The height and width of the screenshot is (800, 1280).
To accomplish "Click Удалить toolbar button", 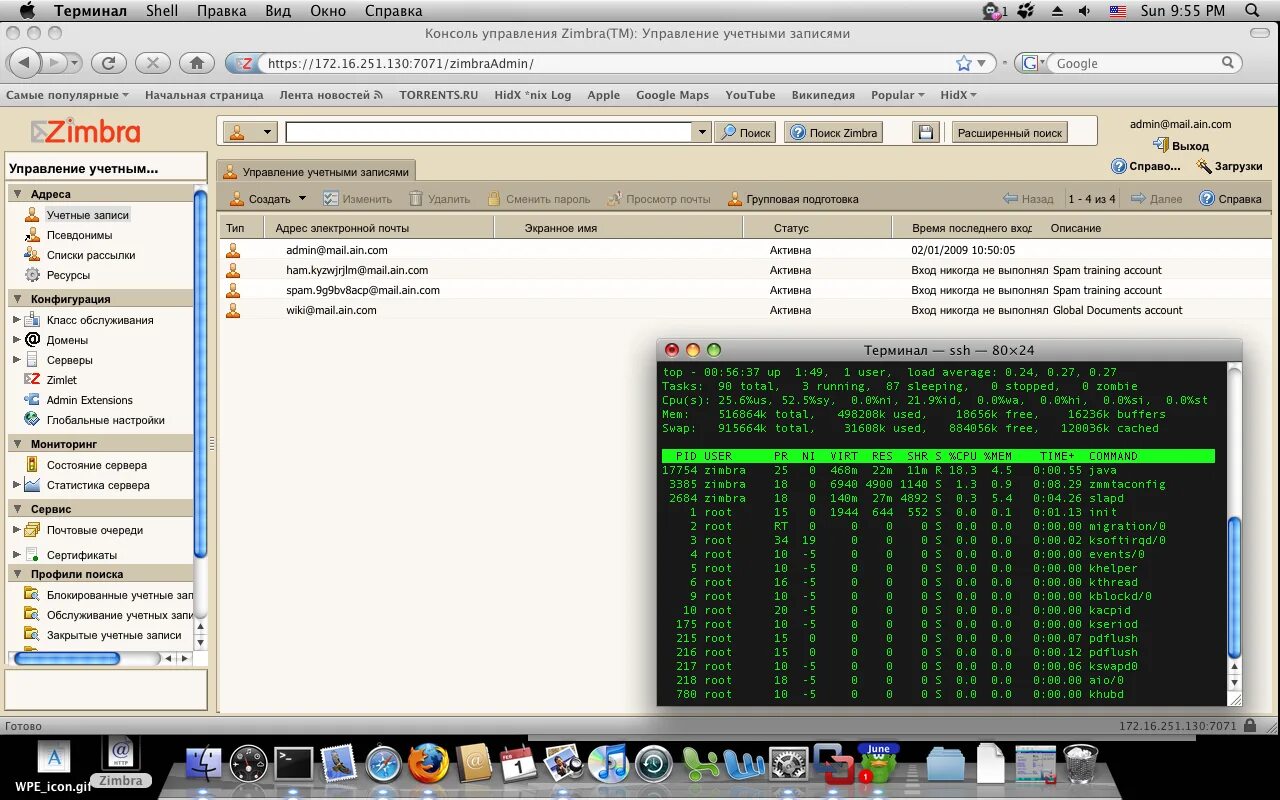I will pyautogui.click(x=439, y=199).
